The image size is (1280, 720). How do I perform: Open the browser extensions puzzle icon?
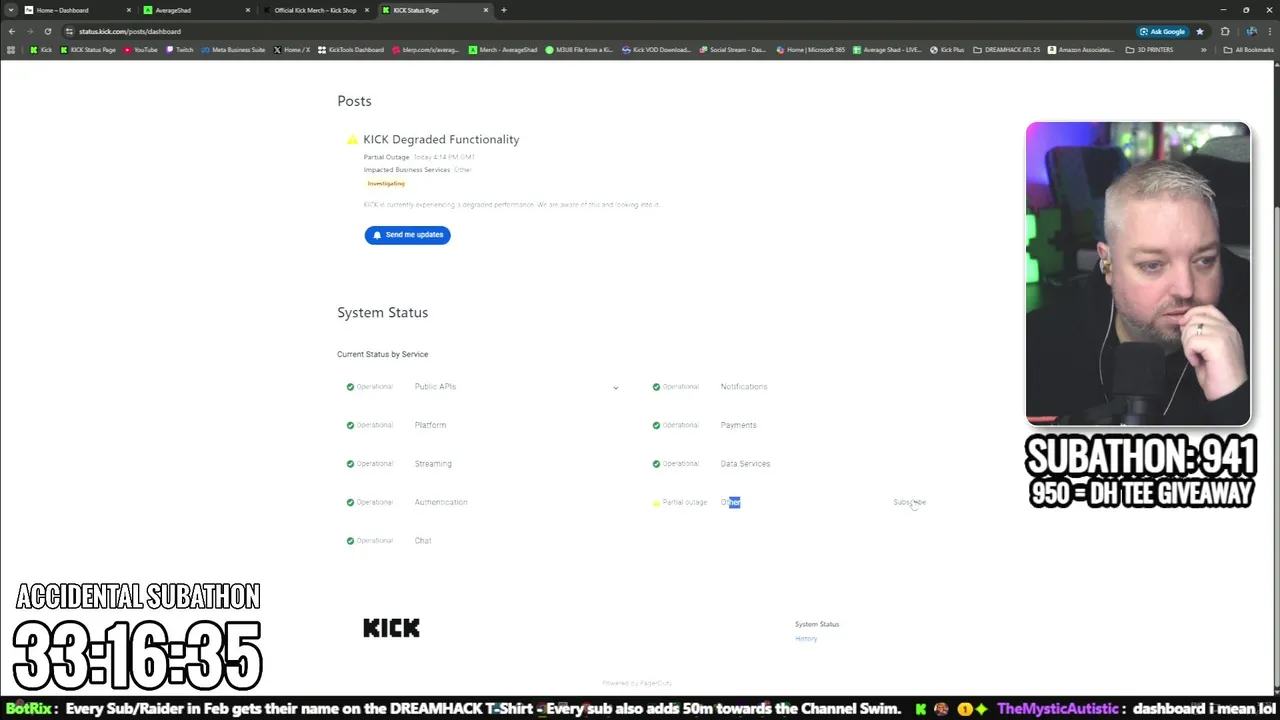[1225, 31]
